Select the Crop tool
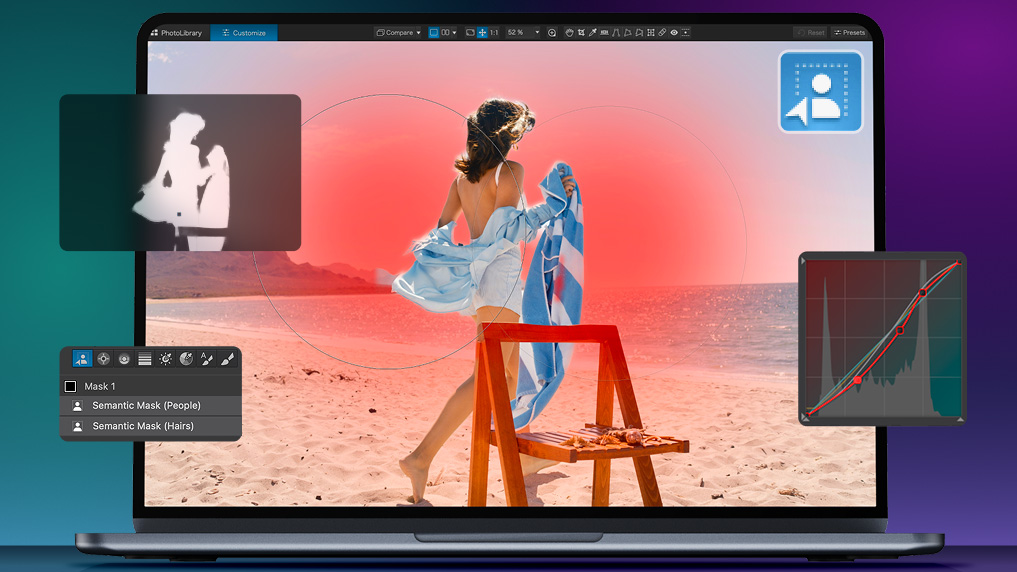Screen dimensions: 1017x572 coord(581,32)
